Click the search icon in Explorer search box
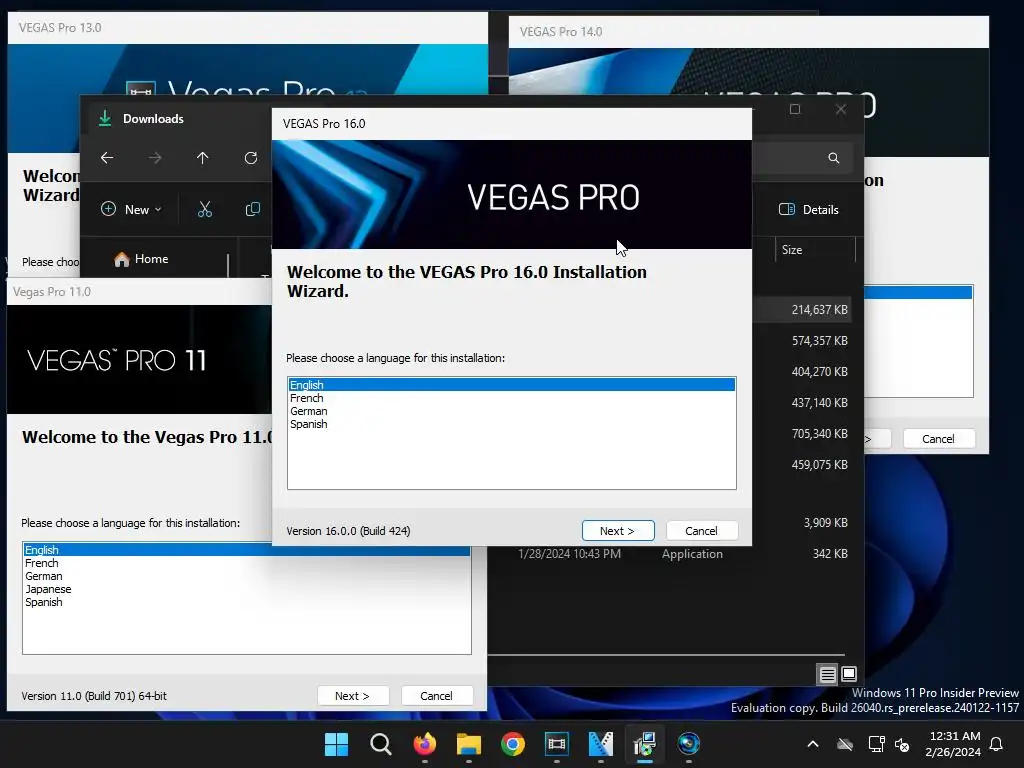 tap(833, 157)
